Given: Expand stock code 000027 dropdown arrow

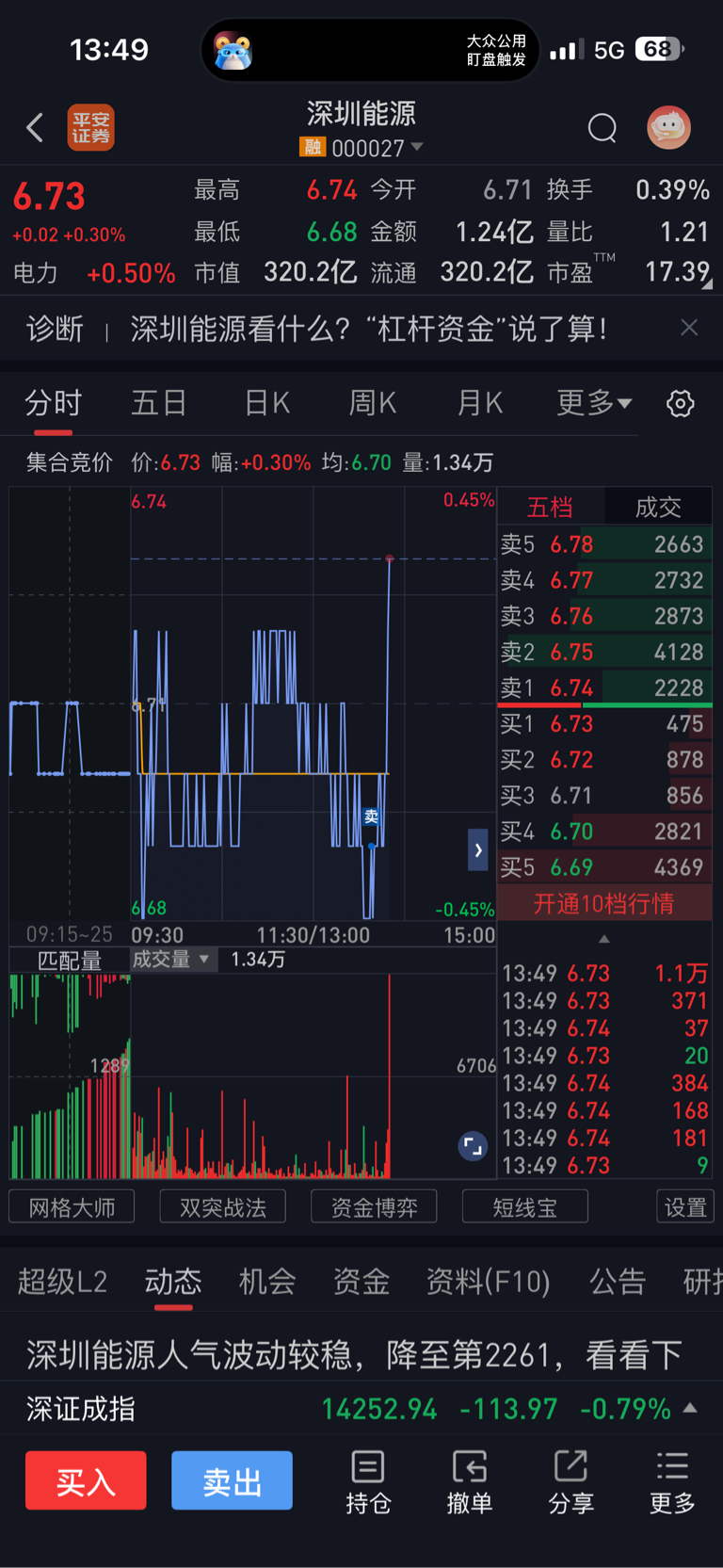Looking at the screenshot, I should (x=417, y=147).
